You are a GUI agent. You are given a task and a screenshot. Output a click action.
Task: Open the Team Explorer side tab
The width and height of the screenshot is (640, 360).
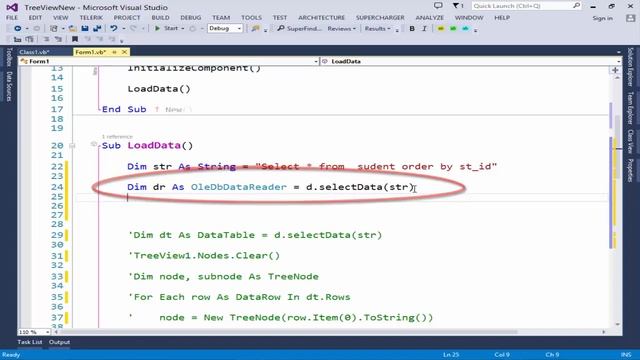click(630, 108)
